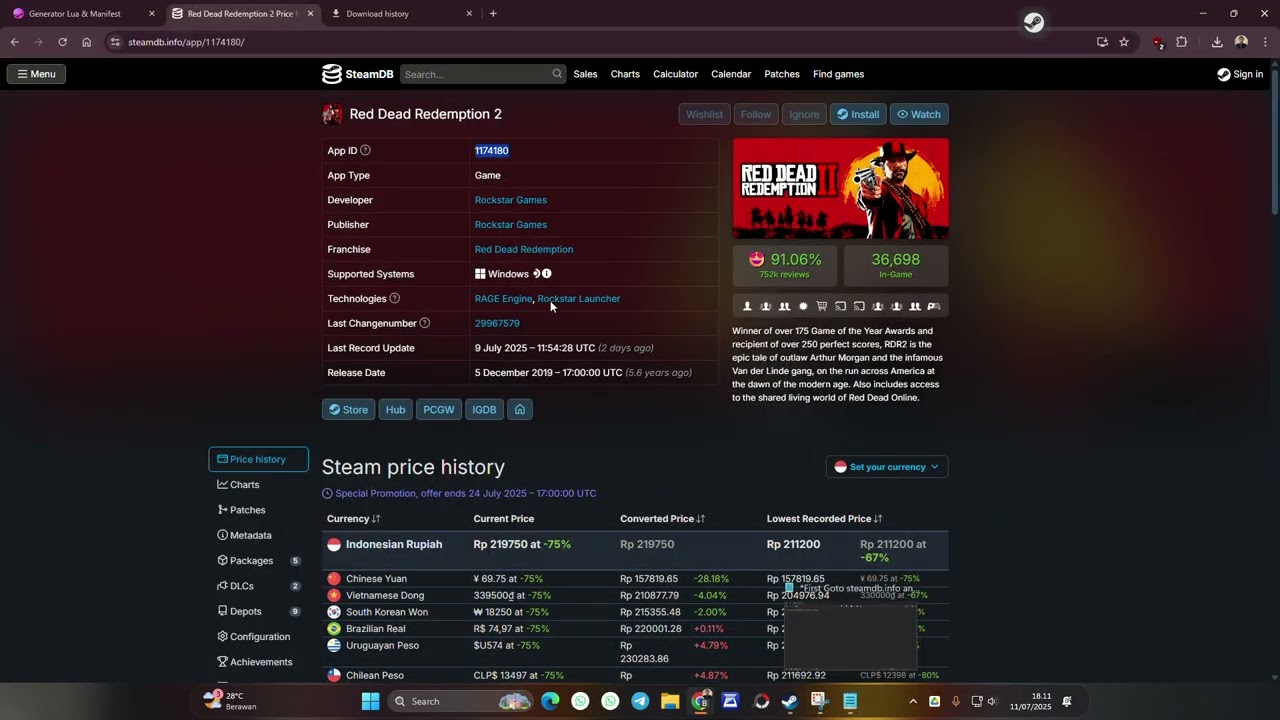Click the shopping cart in-app purchases icon

[x=821, y=306]
